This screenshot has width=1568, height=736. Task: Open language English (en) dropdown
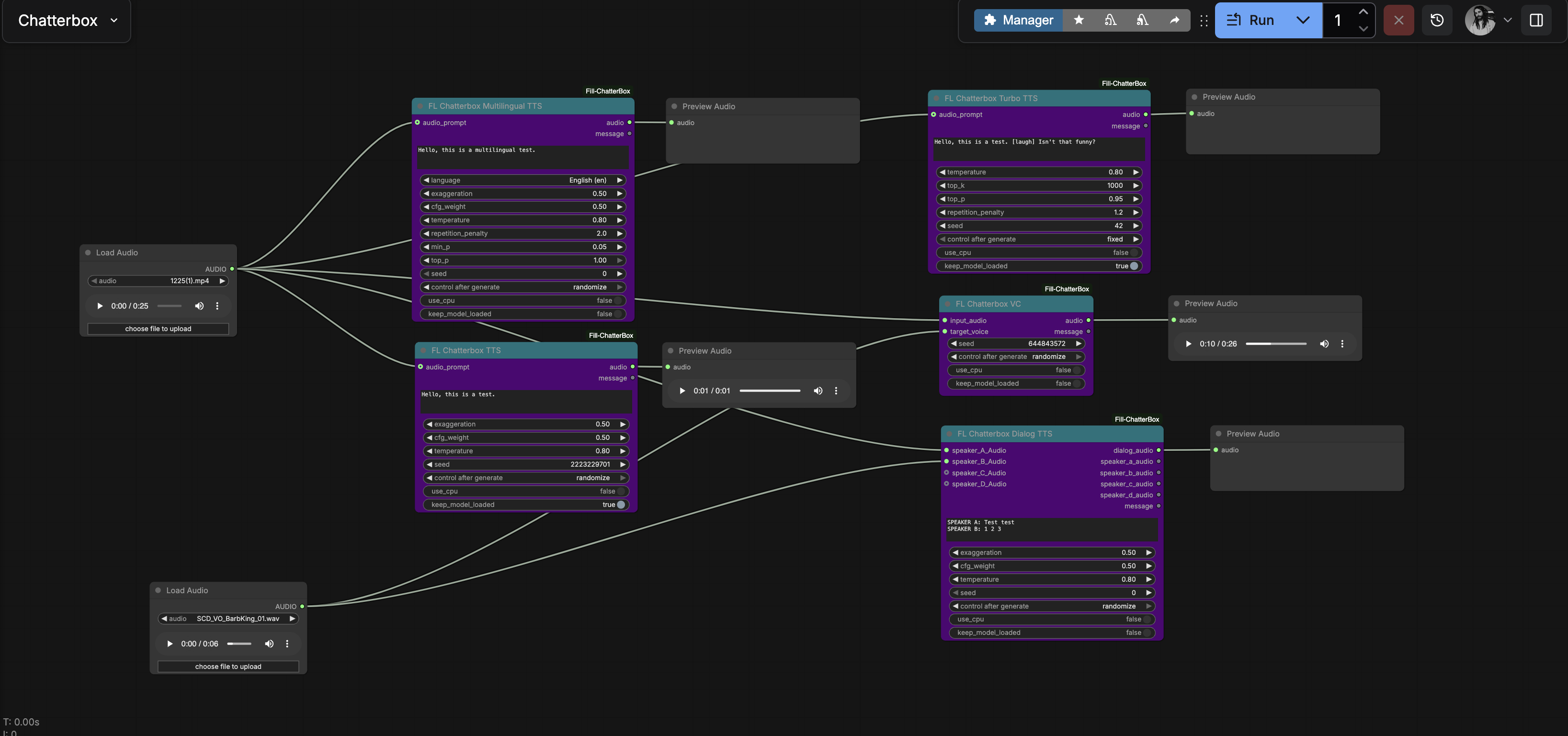pyautogui.click(x=523, y=180)
